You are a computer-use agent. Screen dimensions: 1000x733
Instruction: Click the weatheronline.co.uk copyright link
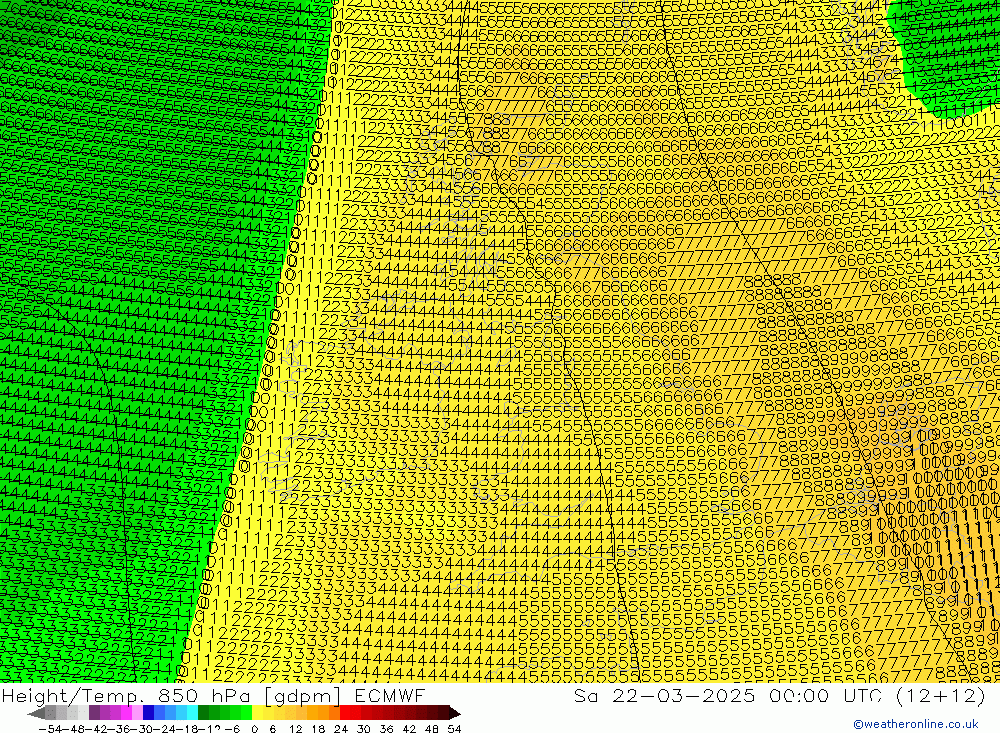[x=915, y=724]
